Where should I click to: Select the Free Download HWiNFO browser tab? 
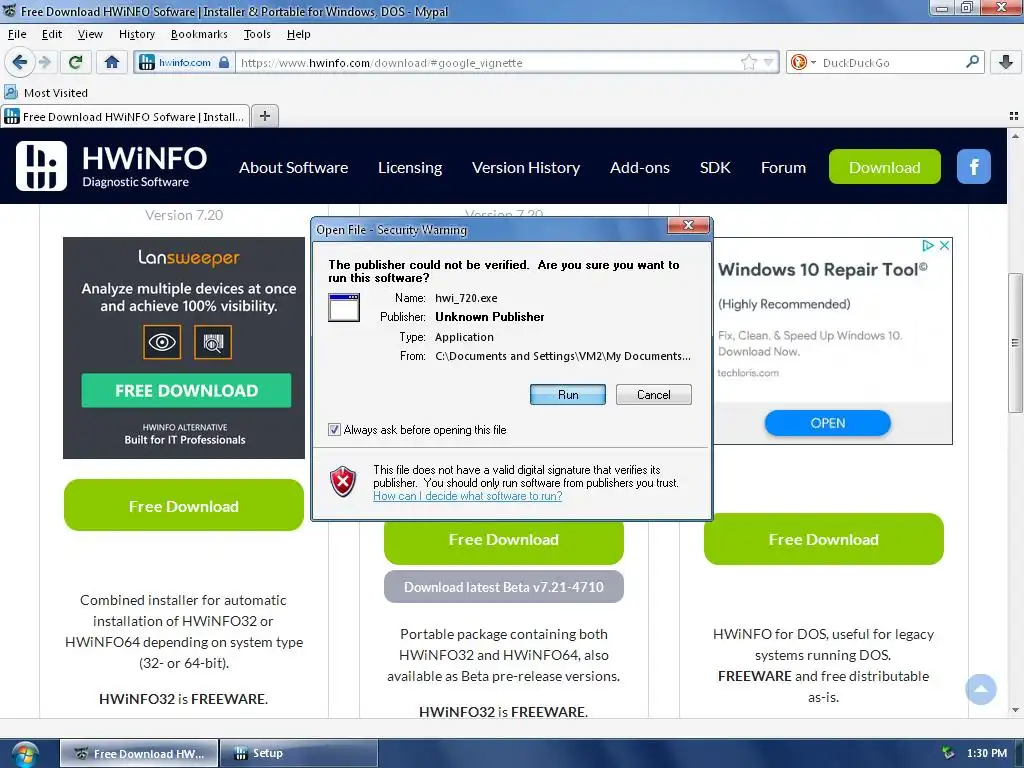pos(125,116)
